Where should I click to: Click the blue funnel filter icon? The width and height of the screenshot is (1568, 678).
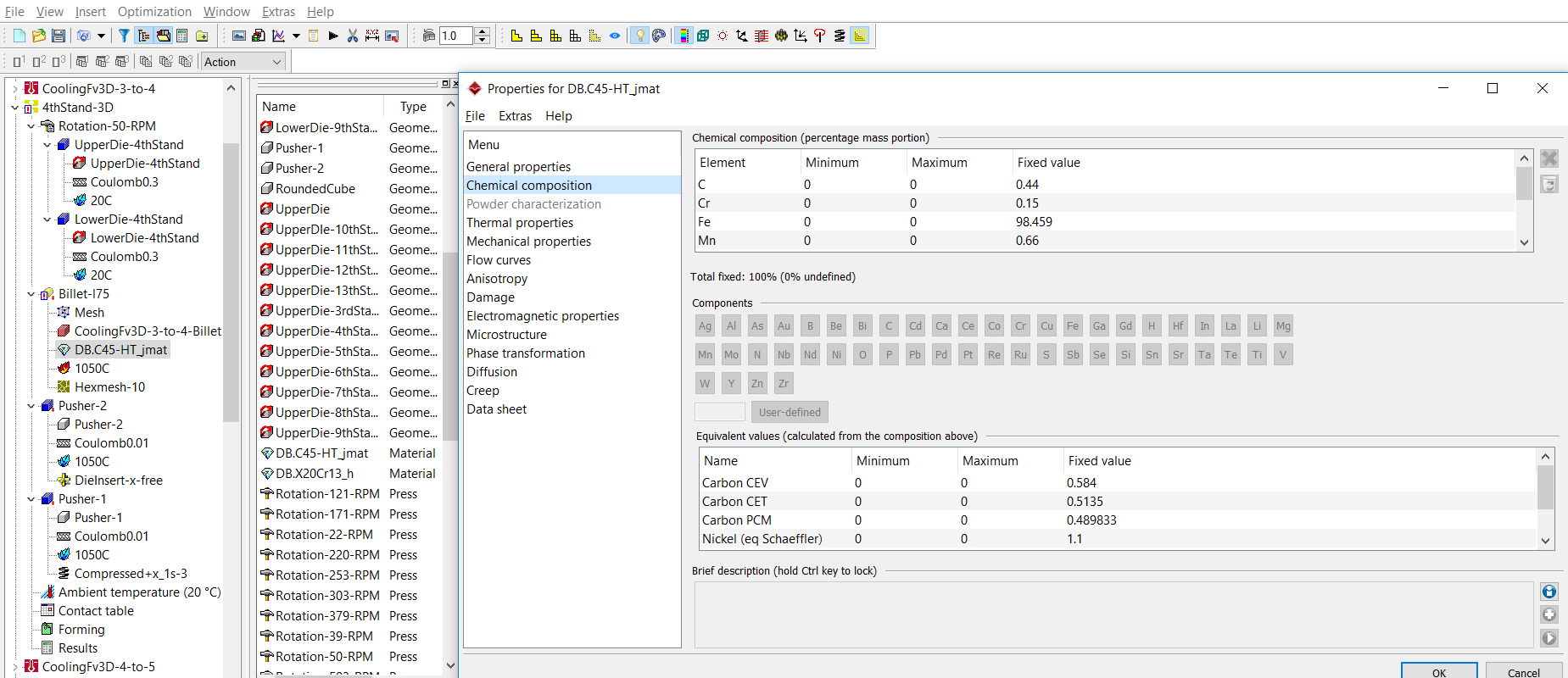point(124,36)
